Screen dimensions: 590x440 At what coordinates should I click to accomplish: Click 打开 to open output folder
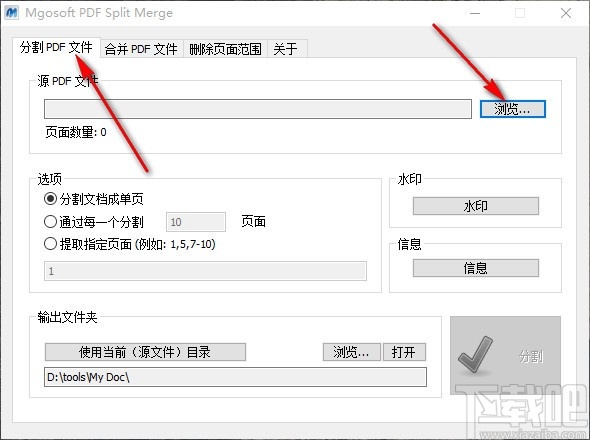[x=404, y=352]
